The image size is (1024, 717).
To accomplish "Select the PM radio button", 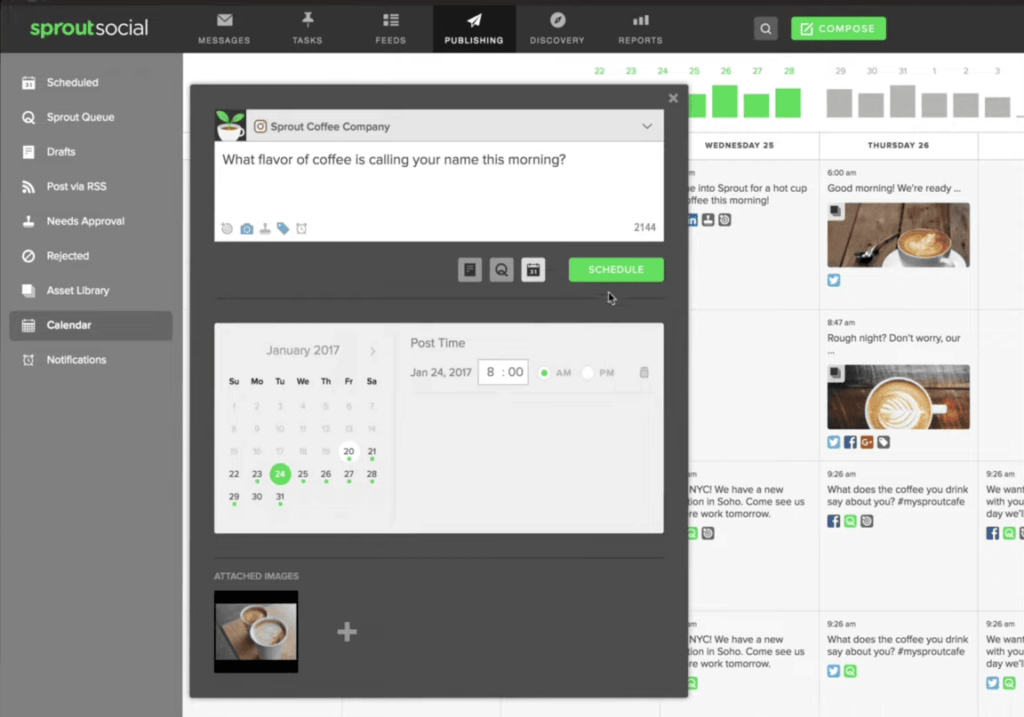I will point(587,373).
